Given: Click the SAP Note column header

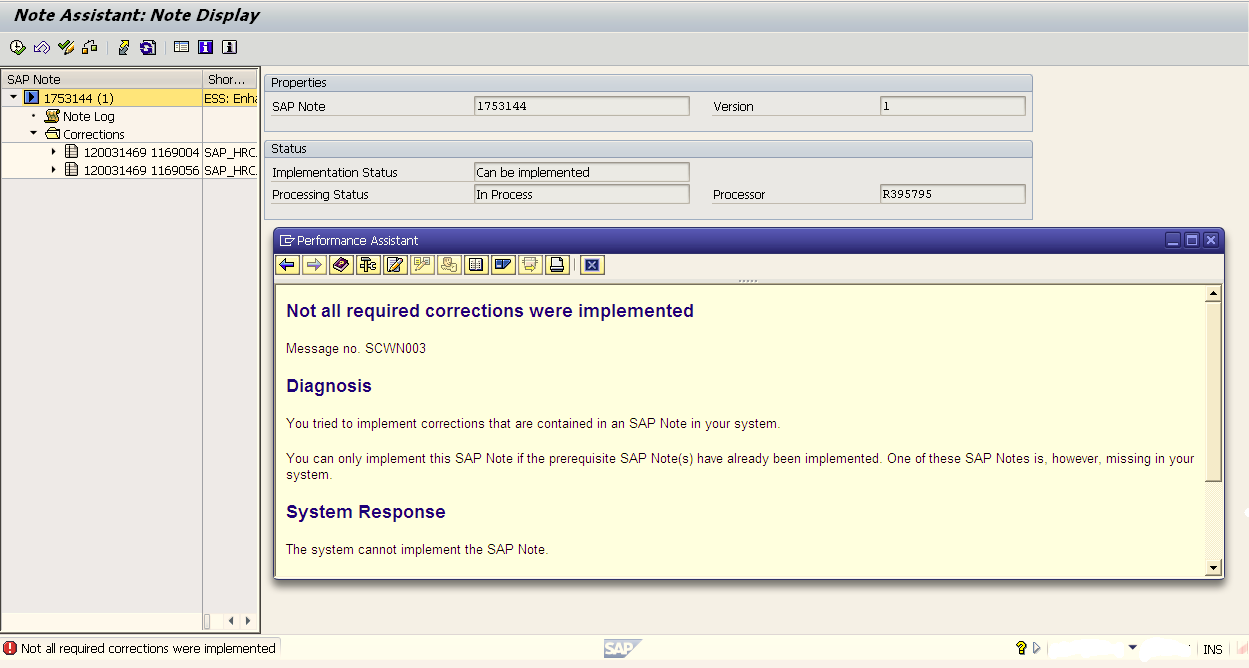Looking at the screenshot, I should pos(102,79).
